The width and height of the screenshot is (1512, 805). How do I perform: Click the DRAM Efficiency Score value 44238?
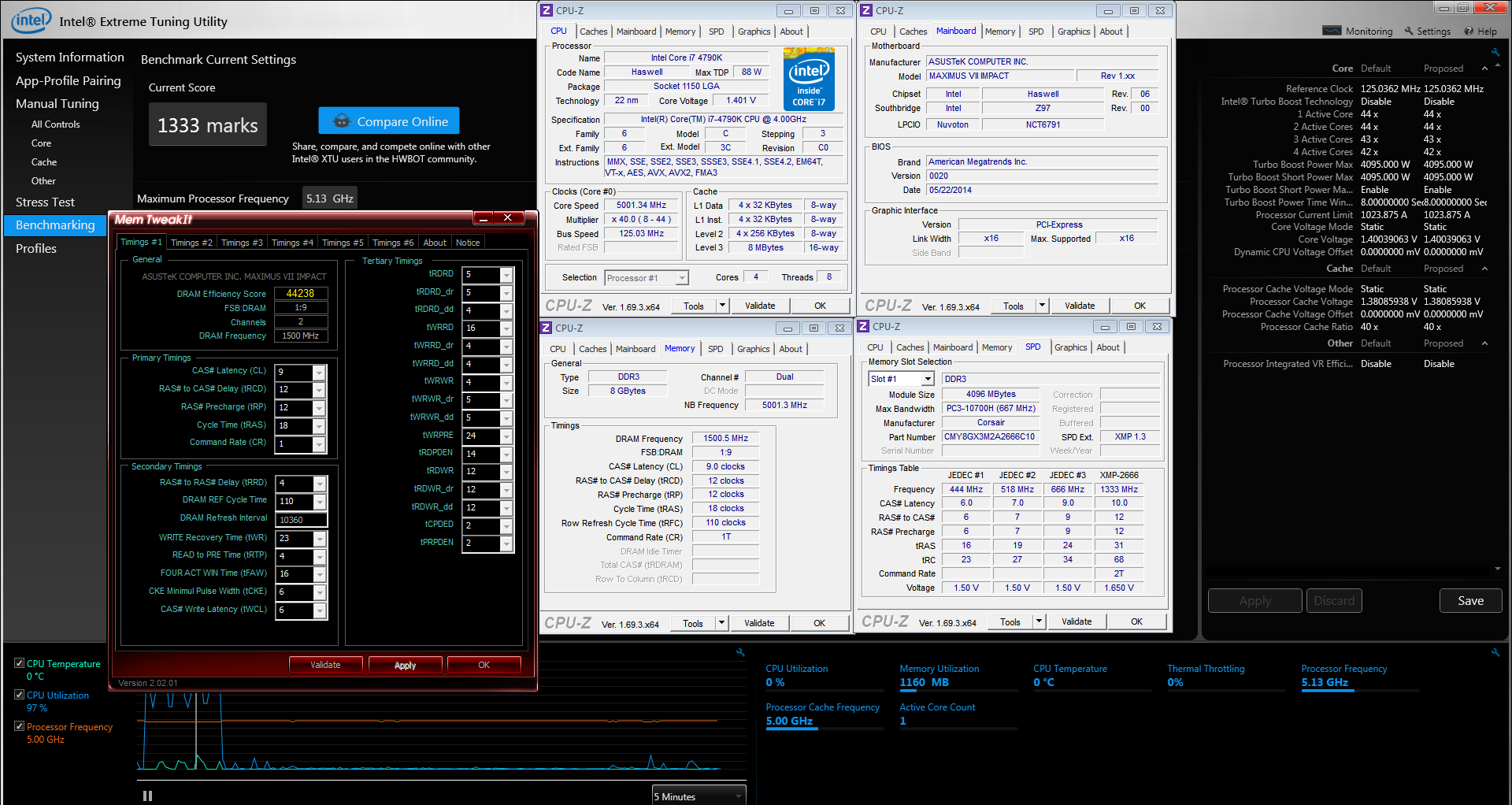[300, 294]
